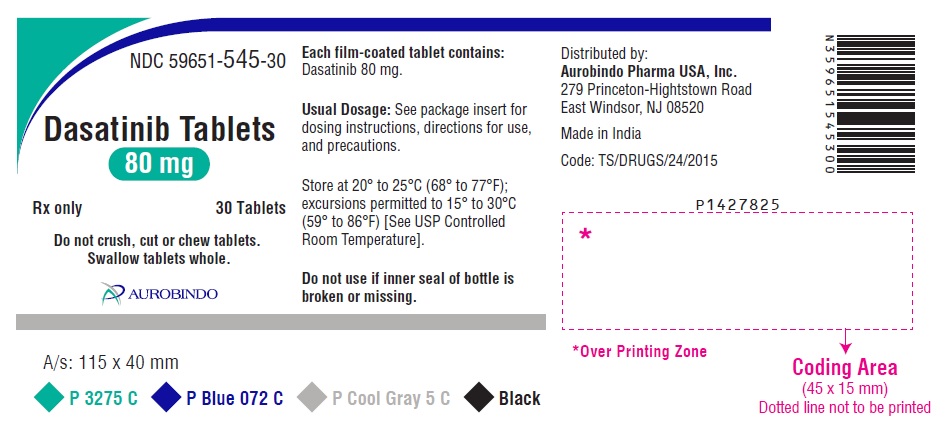Click the teal 80 mg dosage badge
This screenshot has height=442, width=947.
pos(160,162)
